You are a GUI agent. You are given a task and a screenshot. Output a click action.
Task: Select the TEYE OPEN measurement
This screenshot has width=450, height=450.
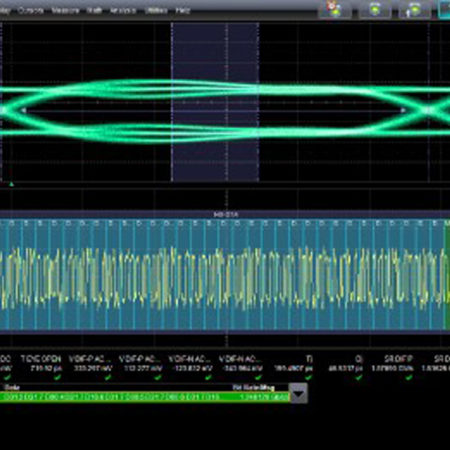[x=41, y=364]
